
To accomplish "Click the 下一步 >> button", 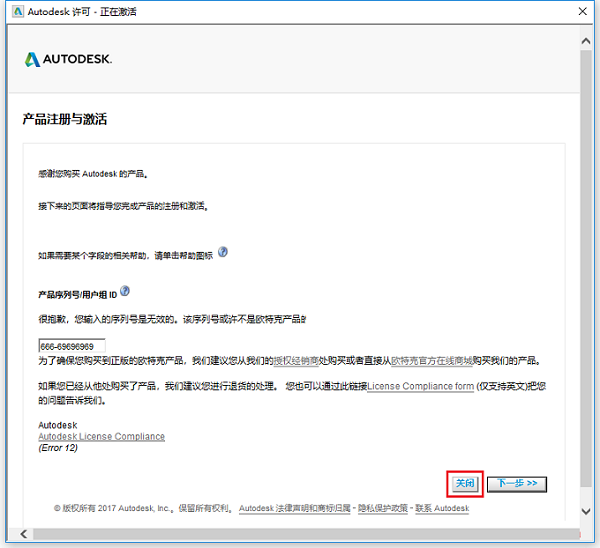I will [517, 484].
